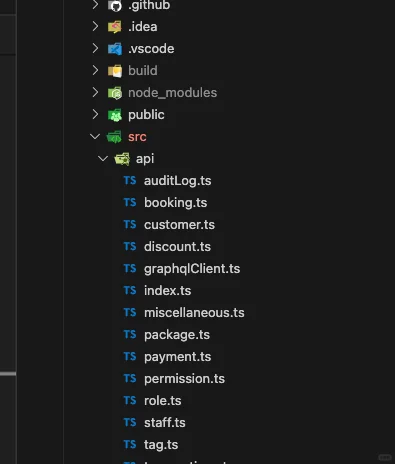Expand the node_modules folder chevron
395x464 pixels.
[95, 92]
